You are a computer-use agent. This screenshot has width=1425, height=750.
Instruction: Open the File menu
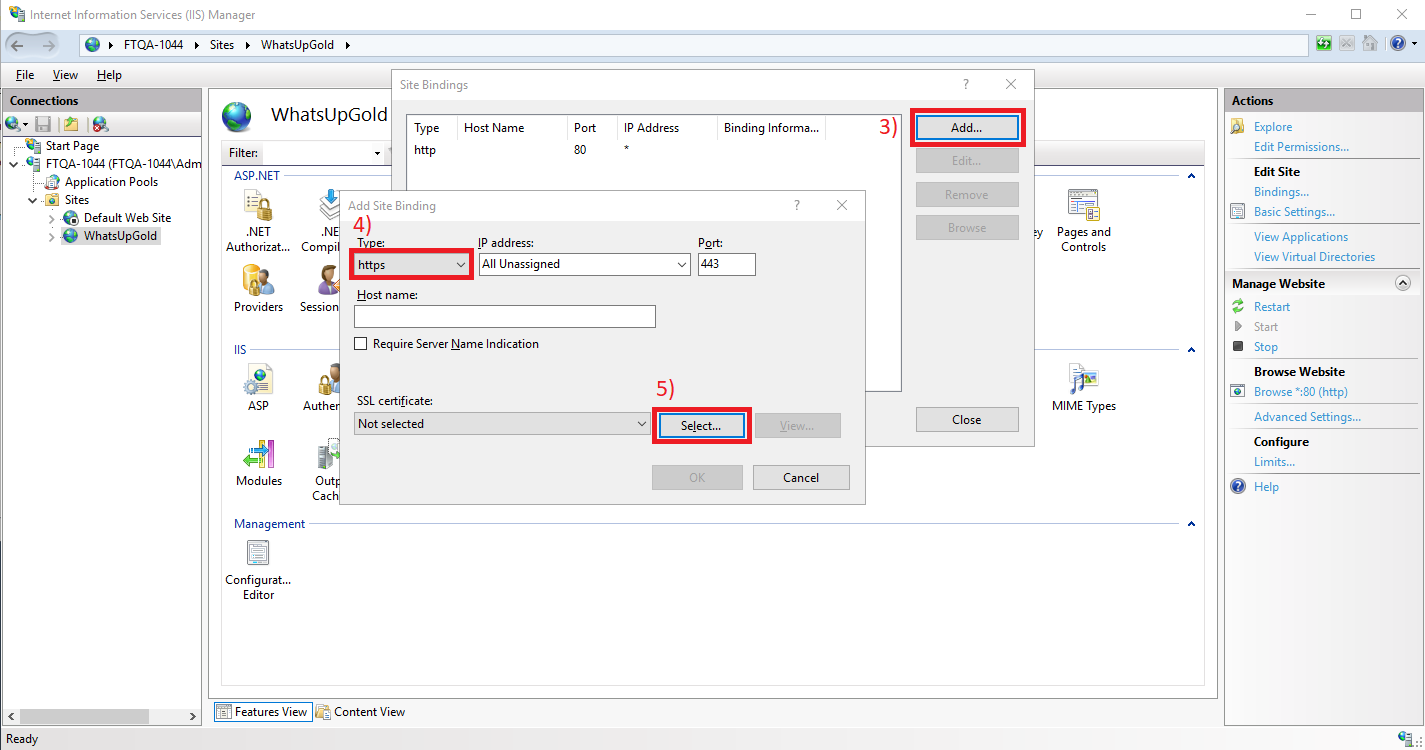pos(25,75)
